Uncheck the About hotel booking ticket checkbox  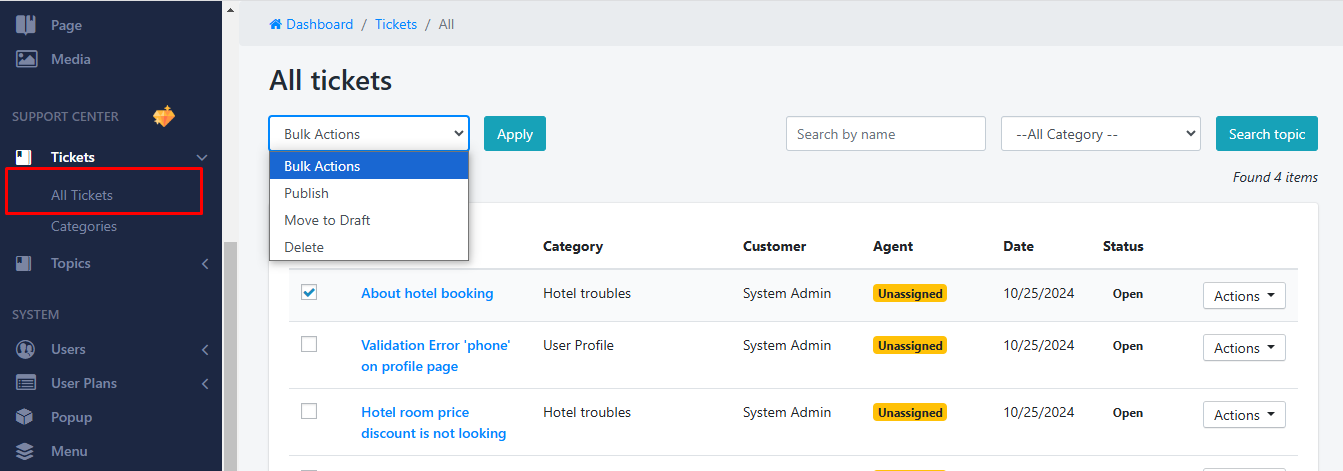309,293
